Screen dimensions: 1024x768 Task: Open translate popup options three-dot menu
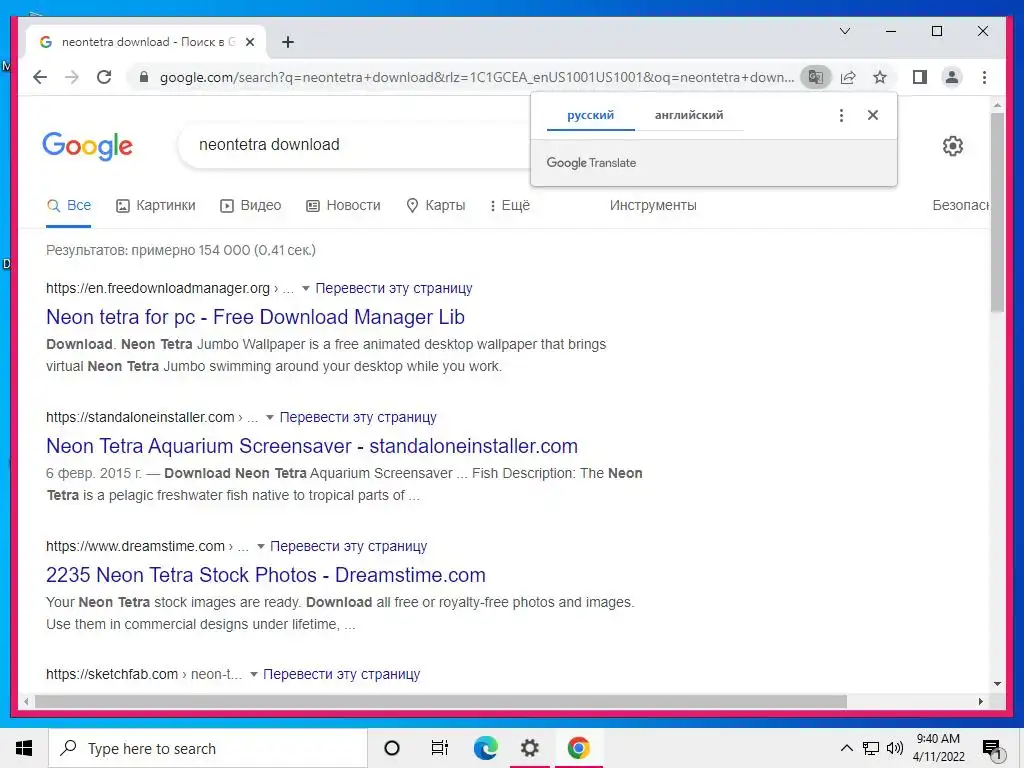841,115
